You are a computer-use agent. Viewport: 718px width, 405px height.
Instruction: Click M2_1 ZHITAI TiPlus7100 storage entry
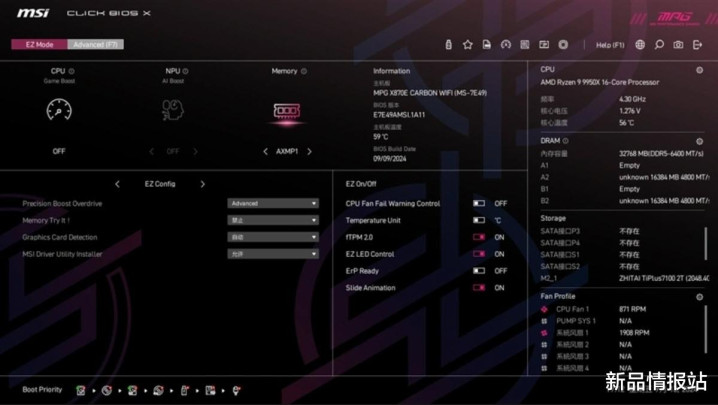tap(625, 278)
